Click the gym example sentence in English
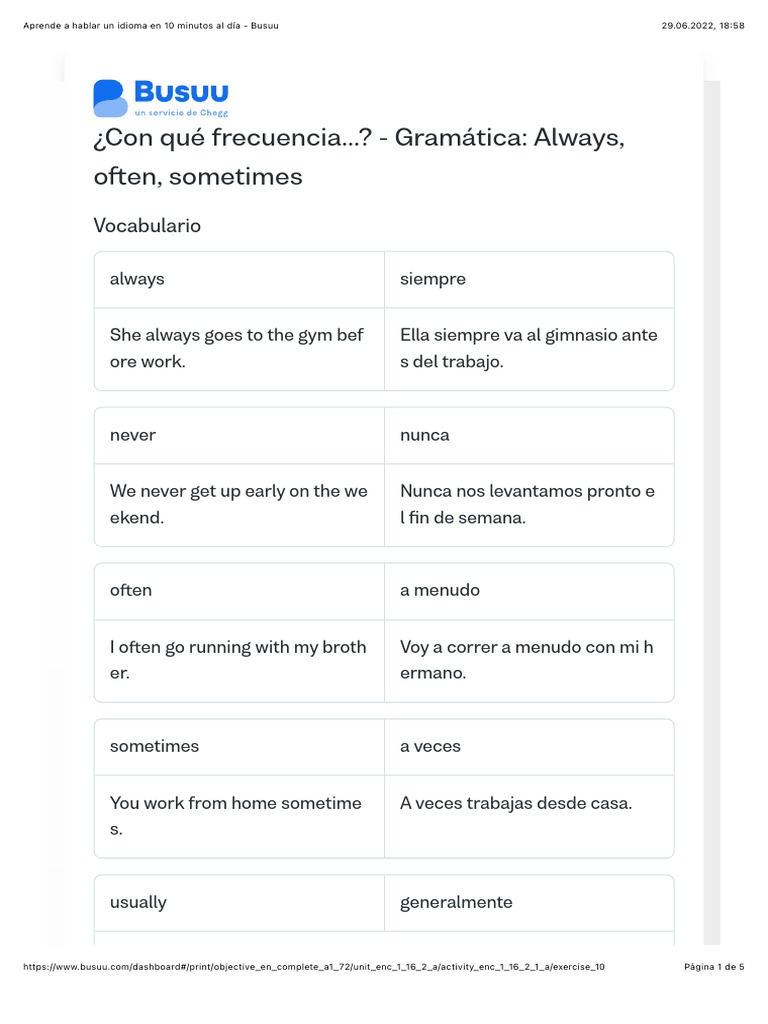 [237, 348]
